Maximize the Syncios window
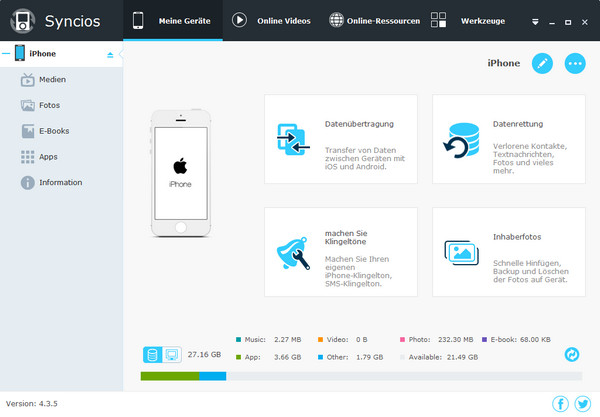 568,23
